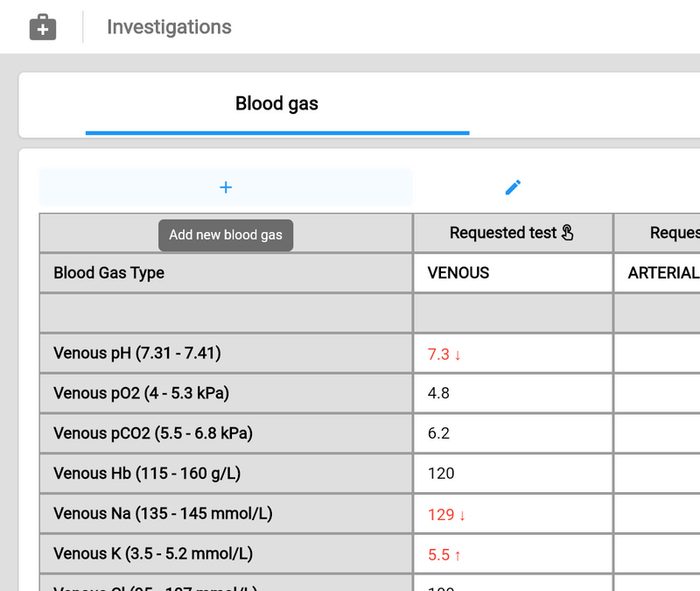The width and height of the screenshot is (700, 591).
Task: Click the VENOUS blood gas type cell
Action: [x=458, y=273]
